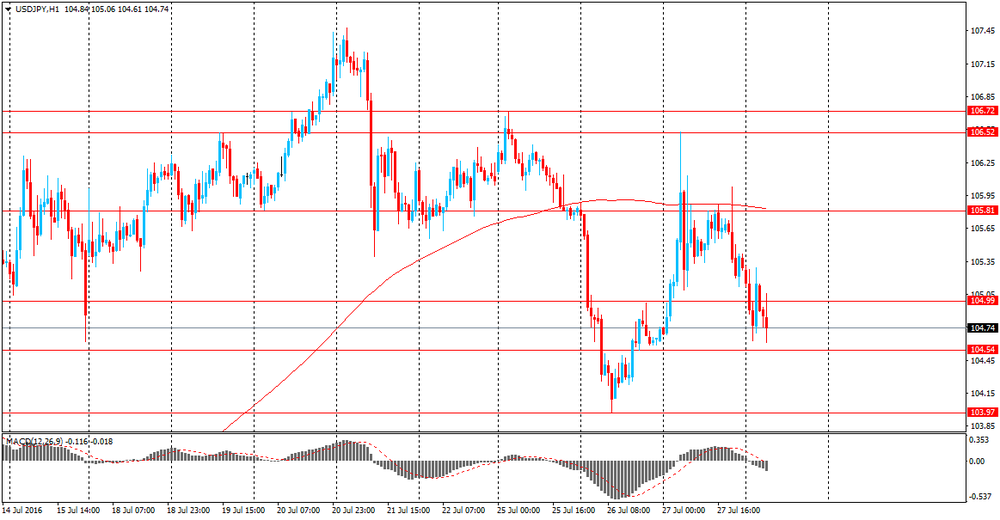Click the MACD(12,26,9) indicator label
1000x520 pixels.
coord(33,441)
